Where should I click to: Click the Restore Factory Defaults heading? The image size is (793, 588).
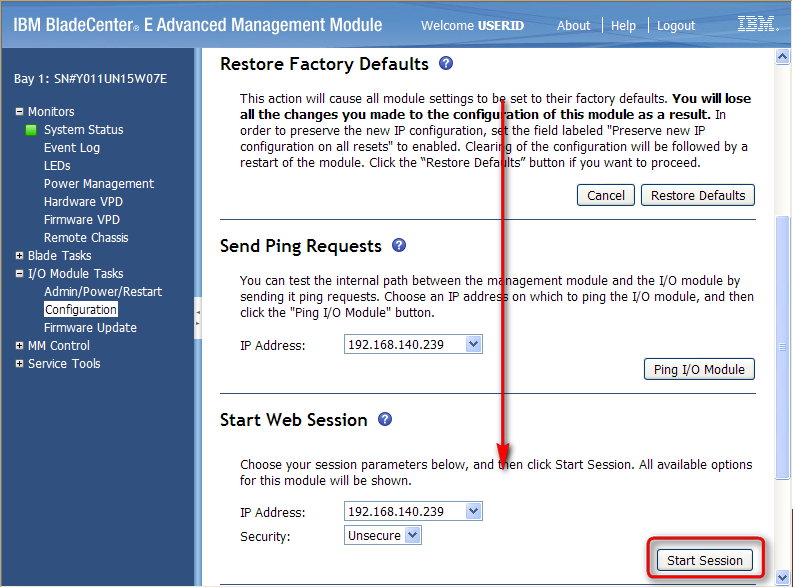pos(324,64)
